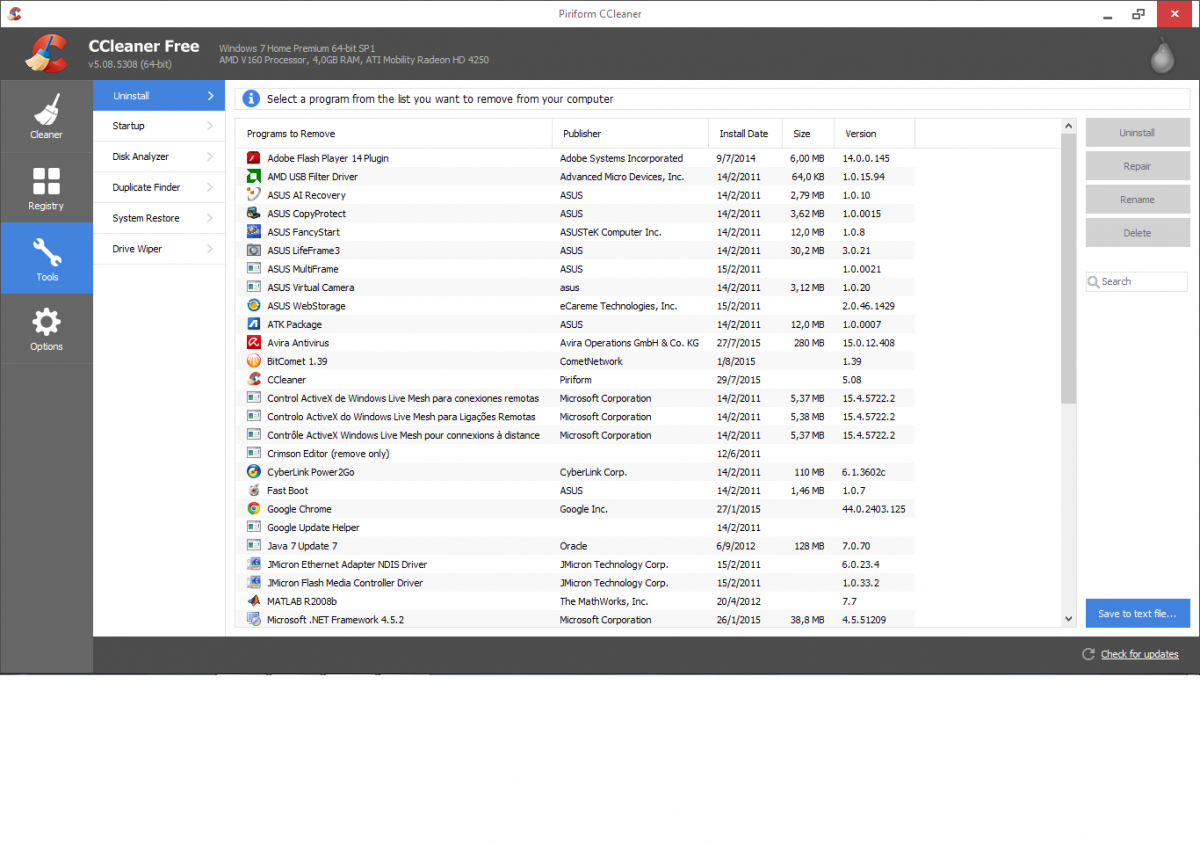The image size is (1200, 844).
Task: Click the refresh icon beside Check for updates
Action: click(1088, 654)
